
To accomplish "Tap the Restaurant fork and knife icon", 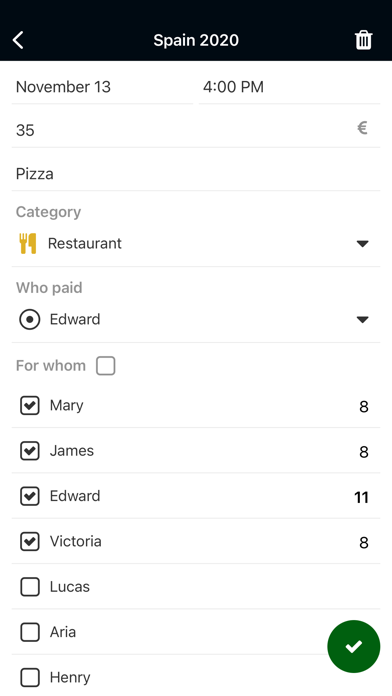I will click(28, 243).
